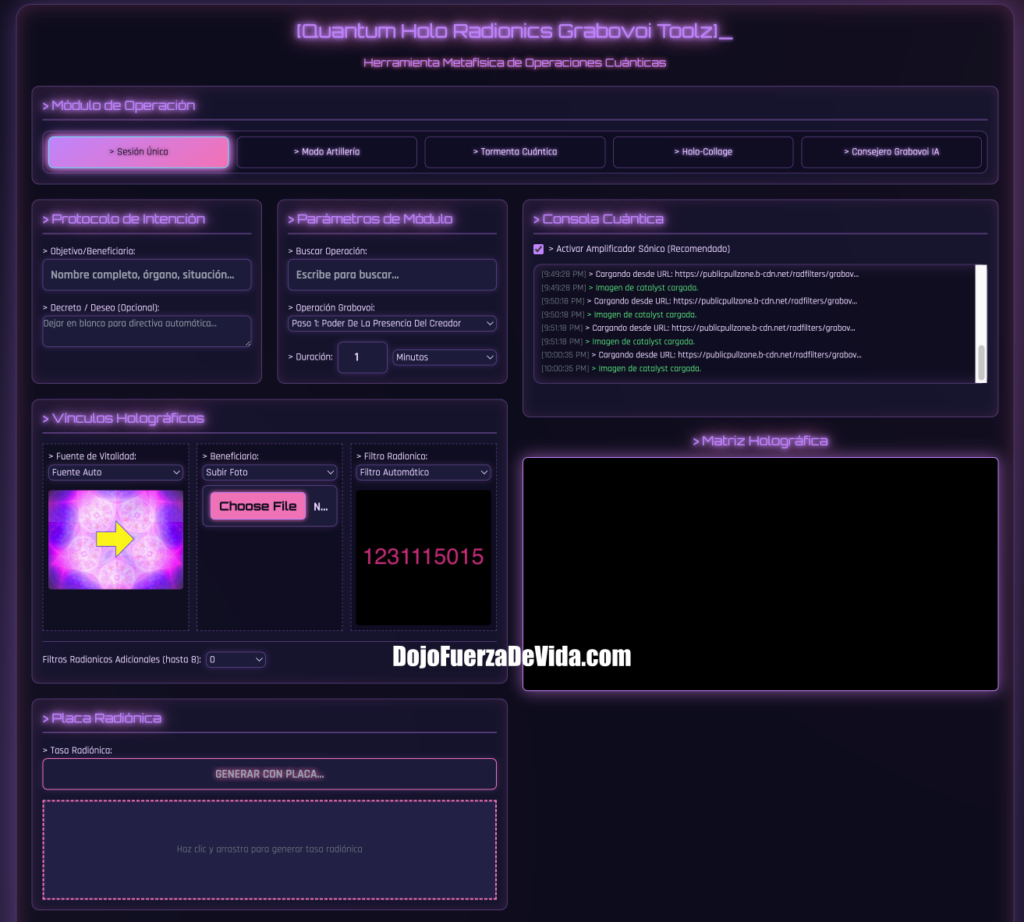Click the Matriz Holográfica black canvas
This screenshot has width=1024, height=922.
[760, 574]
